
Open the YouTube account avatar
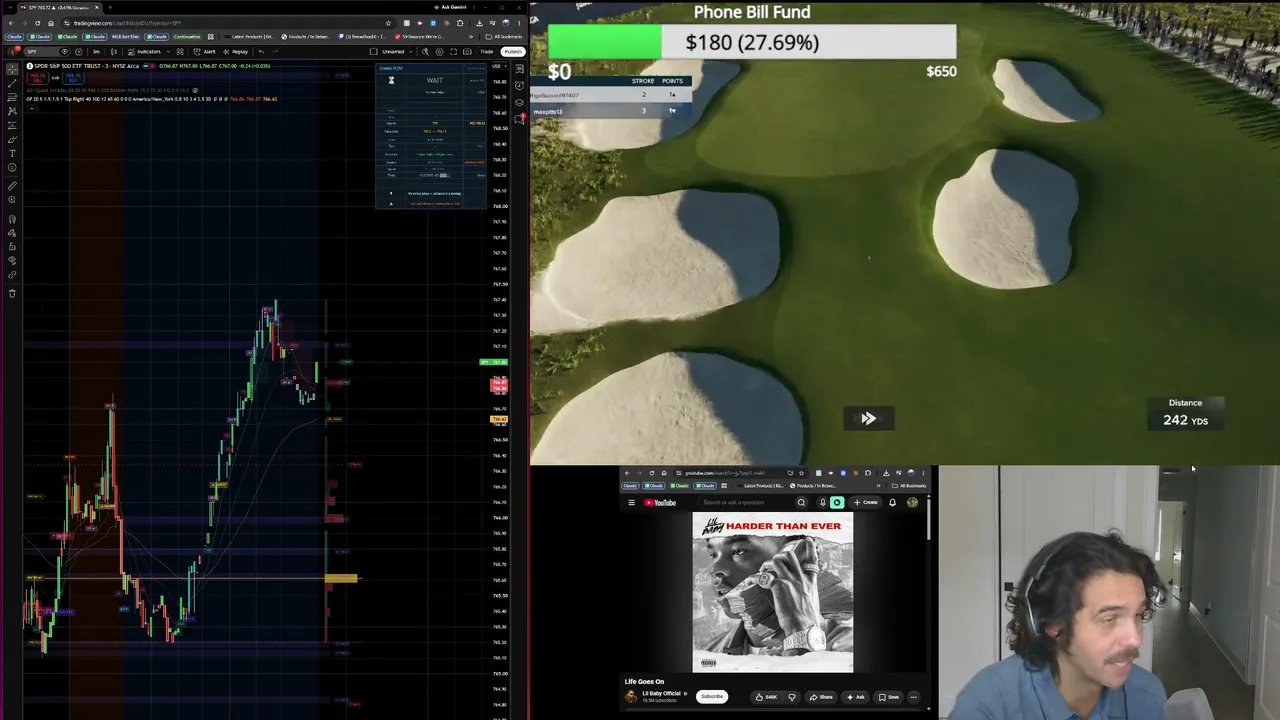point(912,503)
